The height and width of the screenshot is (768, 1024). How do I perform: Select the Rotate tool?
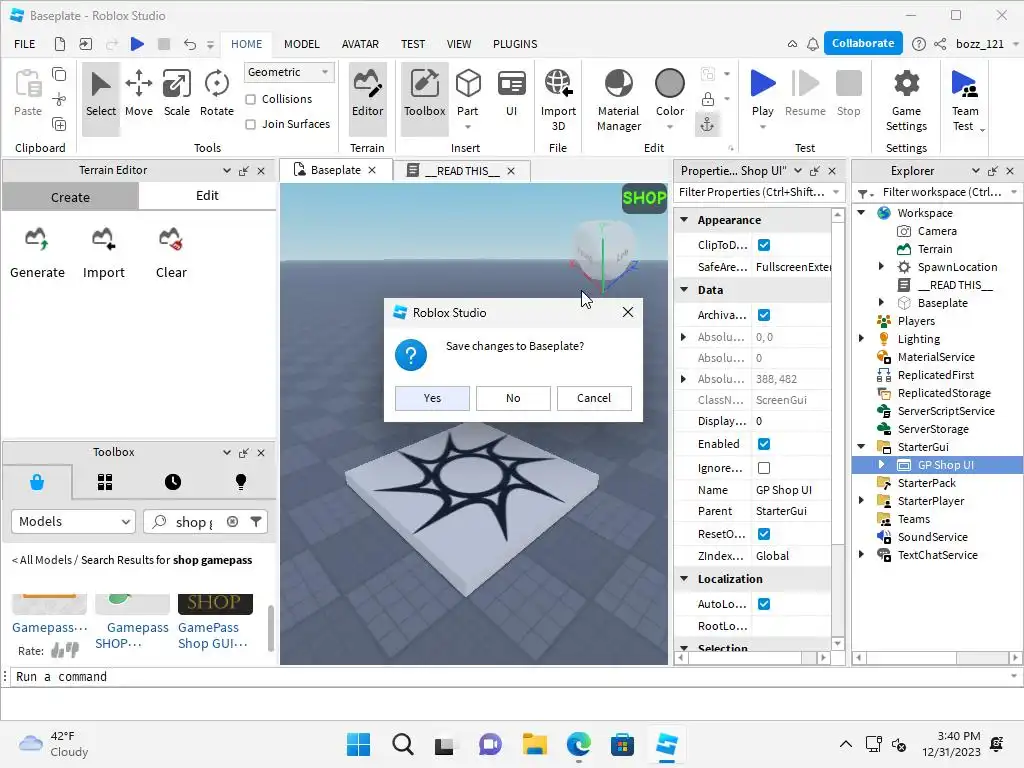pyautogui.click(x=216, y=93)
